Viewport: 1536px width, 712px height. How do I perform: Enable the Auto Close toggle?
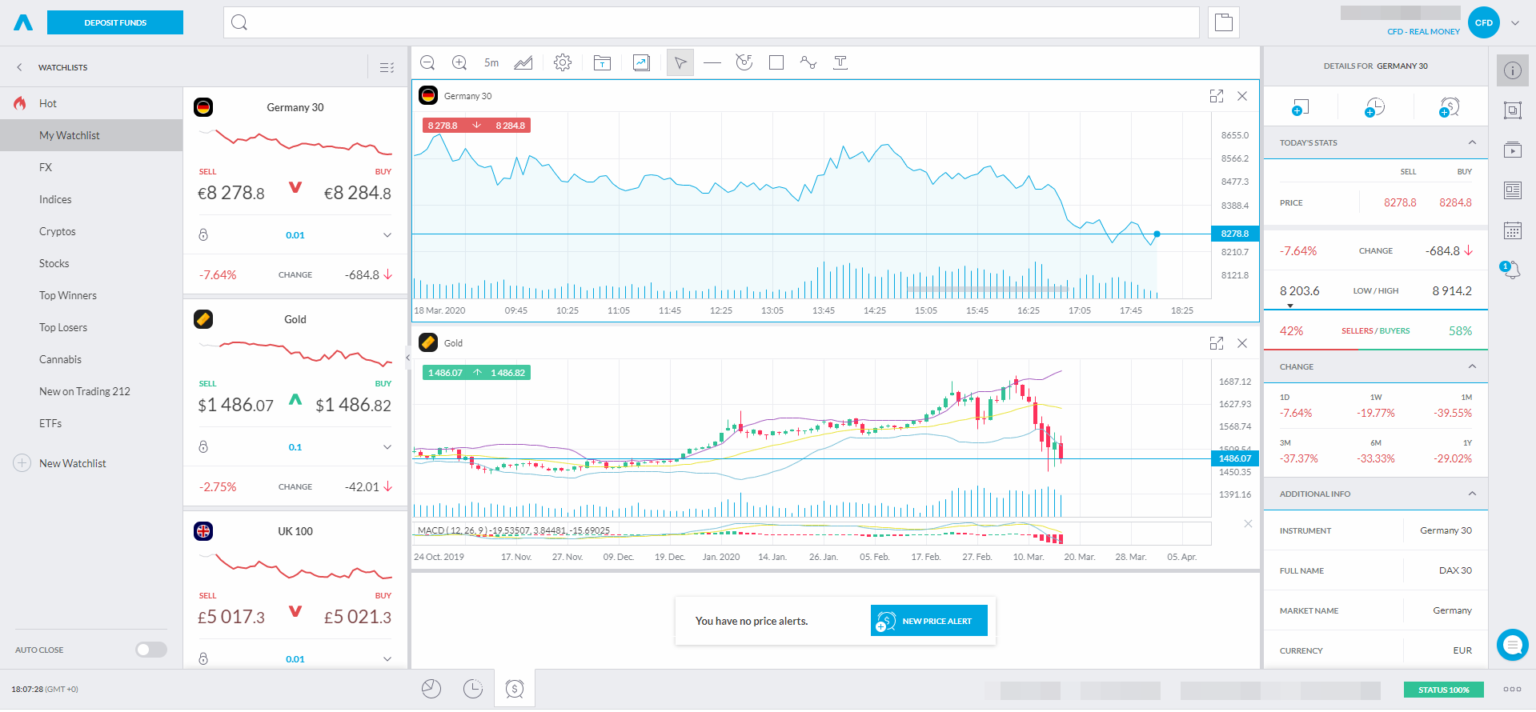click(x=150, y=649)
